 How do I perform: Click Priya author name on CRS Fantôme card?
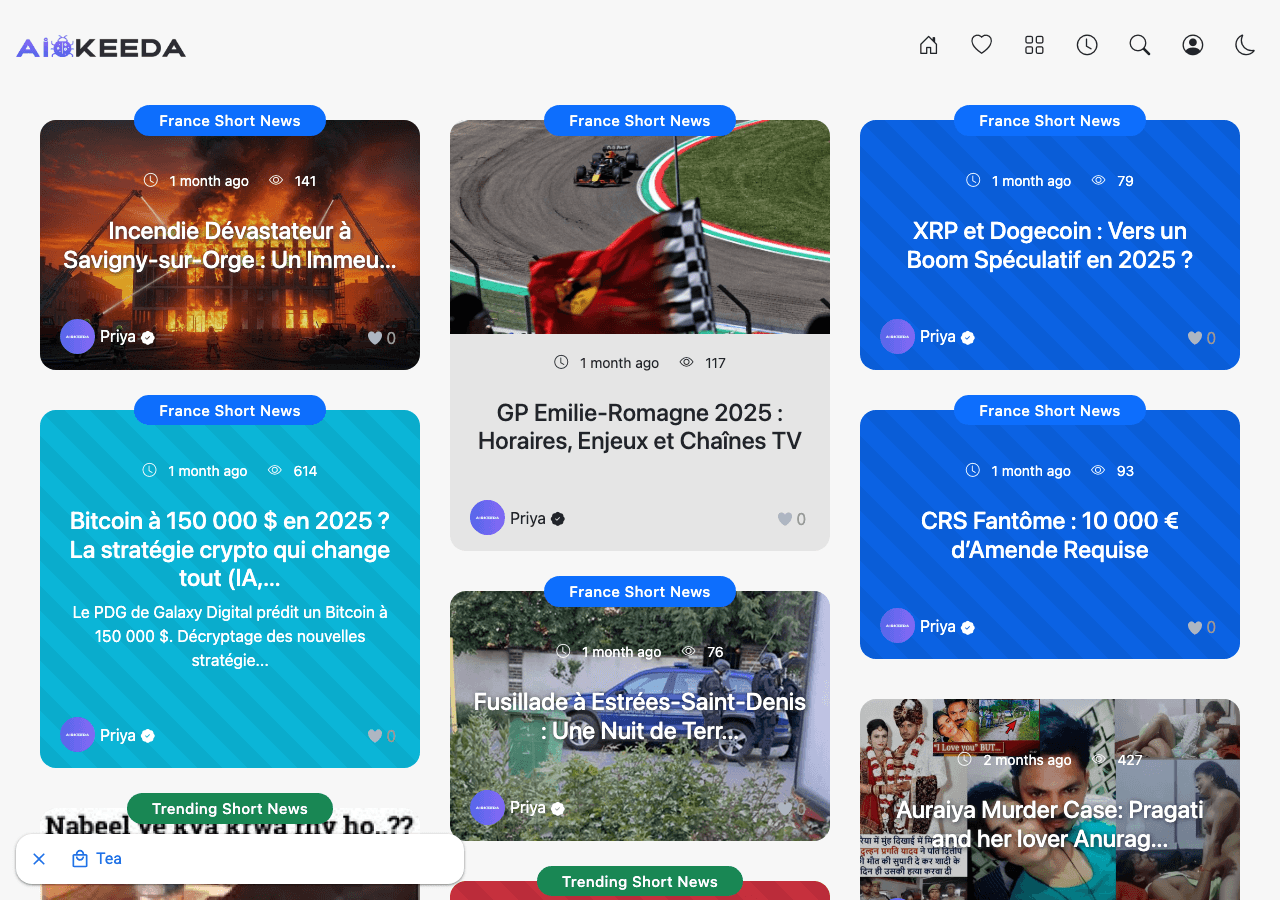(938, 626)
